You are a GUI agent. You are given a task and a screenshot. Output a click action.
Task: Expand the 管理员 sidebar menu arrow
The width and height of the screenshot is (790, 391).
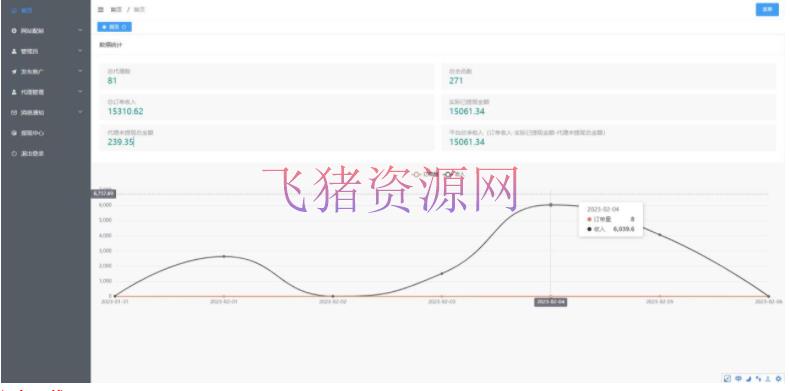(80, 51)
